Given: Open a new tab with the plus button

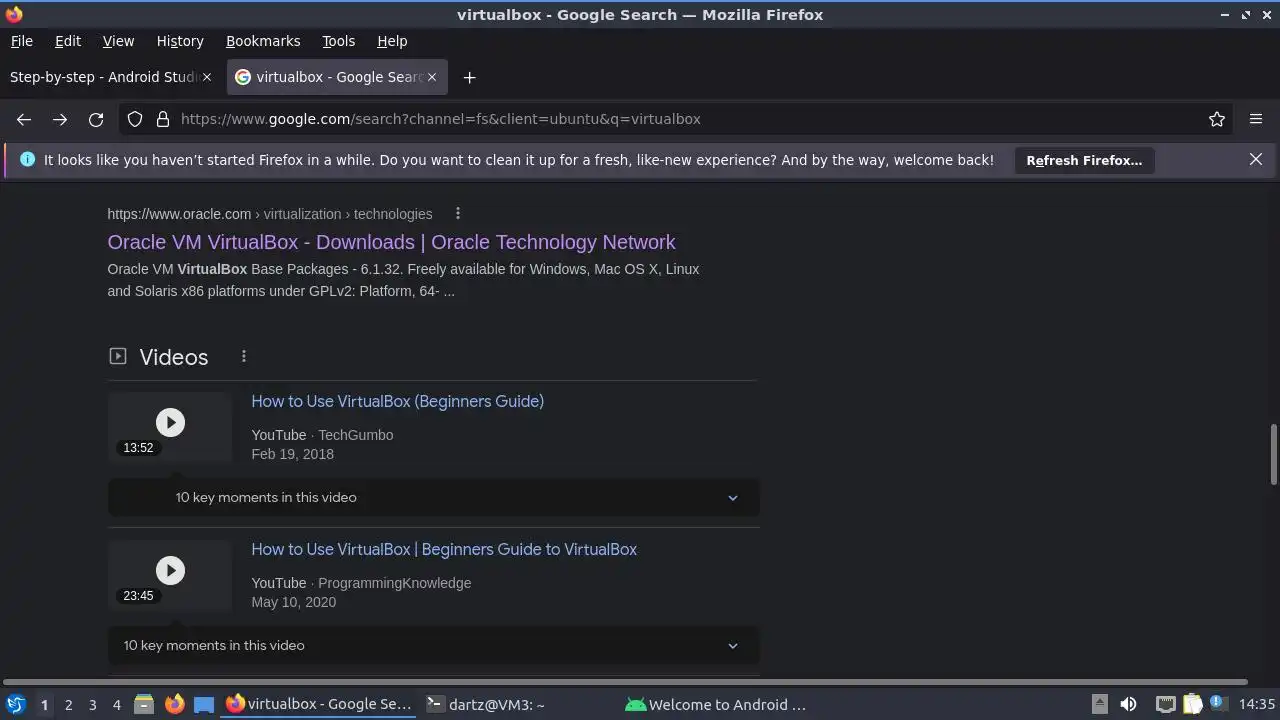Looking at the screenshot, I should tap(469, 77).
